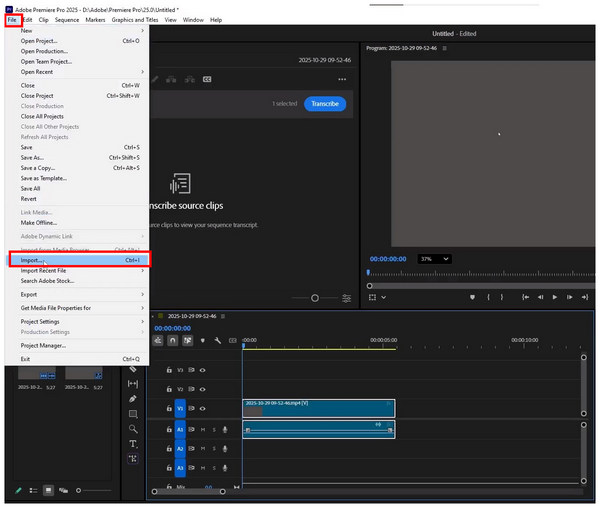
Task: Step forward one frame in Program monitor
Action: pyautogui.click(x=570, y=297)
